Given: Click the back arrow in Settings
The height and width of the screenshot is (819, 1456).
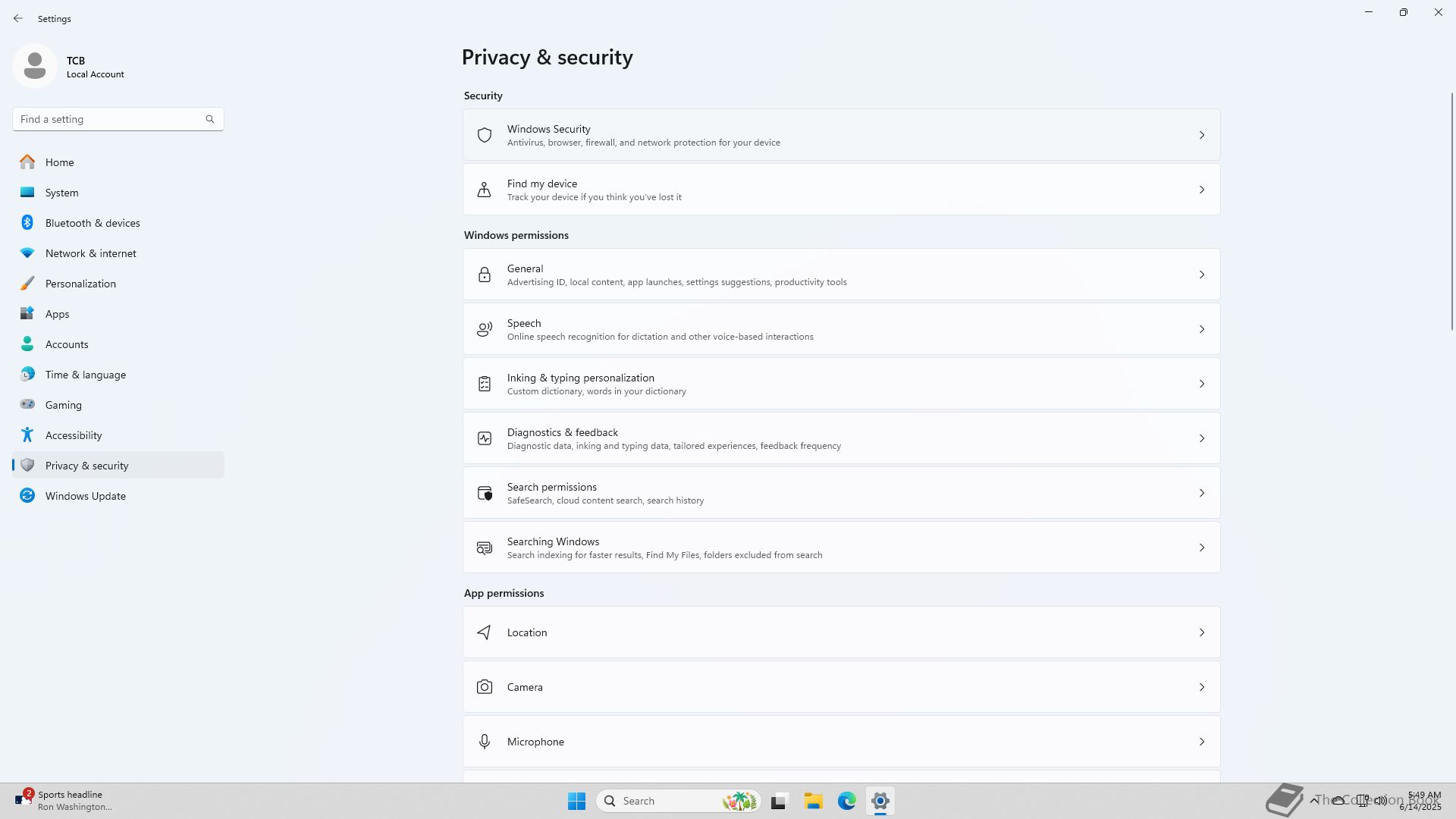Looking at the screenshot, I should point(18,18).
